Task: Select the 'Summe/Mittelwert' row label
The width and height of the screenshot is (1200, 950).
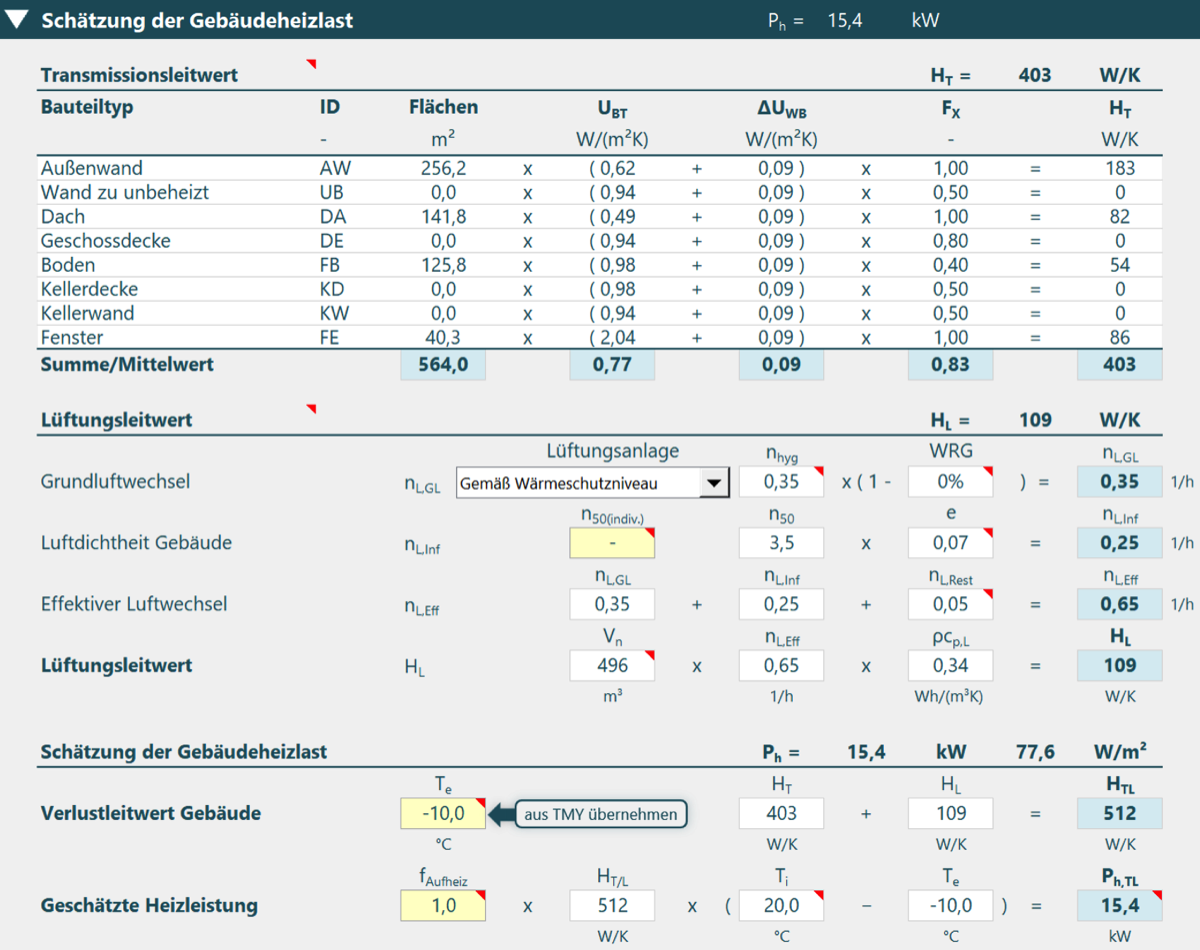Action: click(x=127, y=365)
